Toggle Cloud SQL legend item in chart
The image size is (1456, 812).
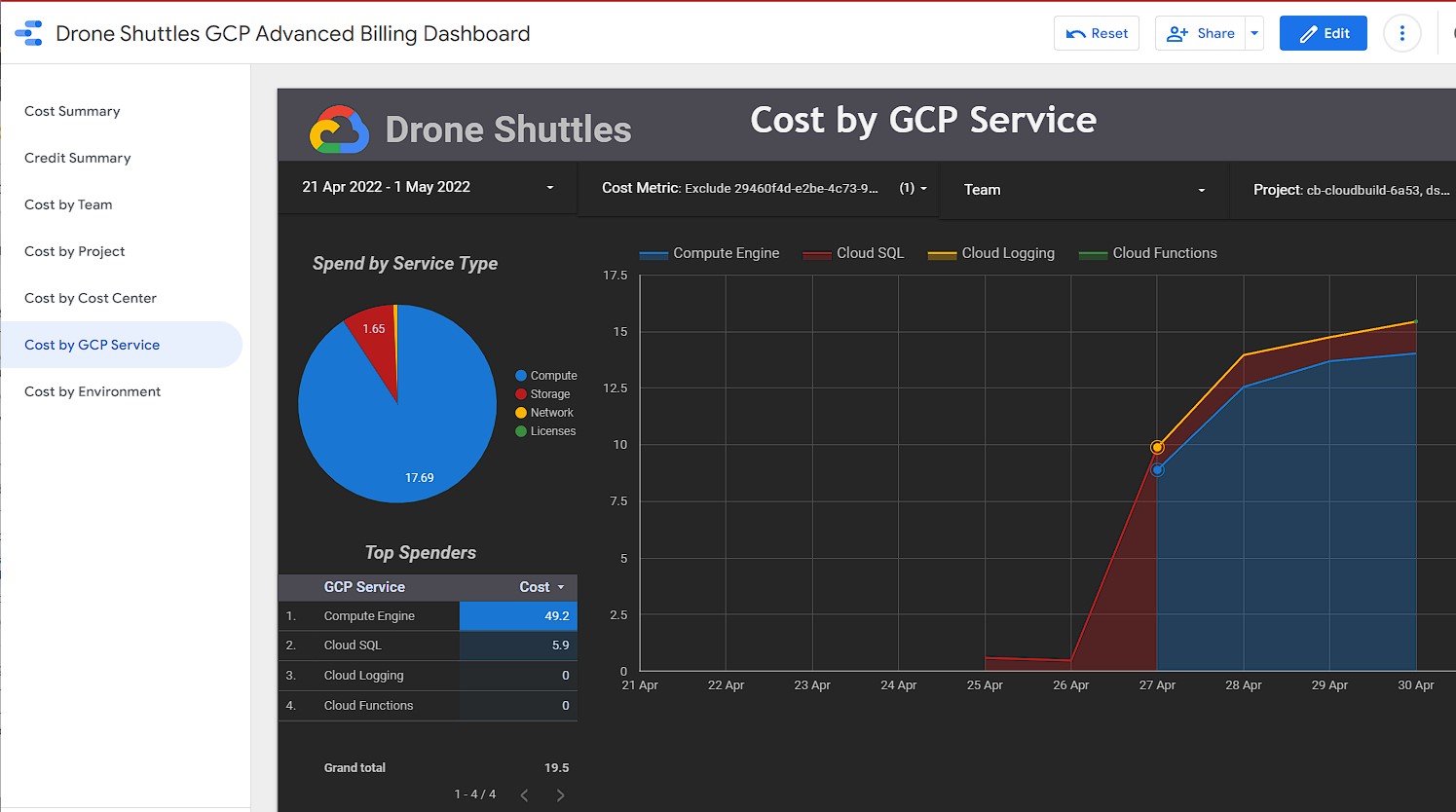click(x=853, y=253)
